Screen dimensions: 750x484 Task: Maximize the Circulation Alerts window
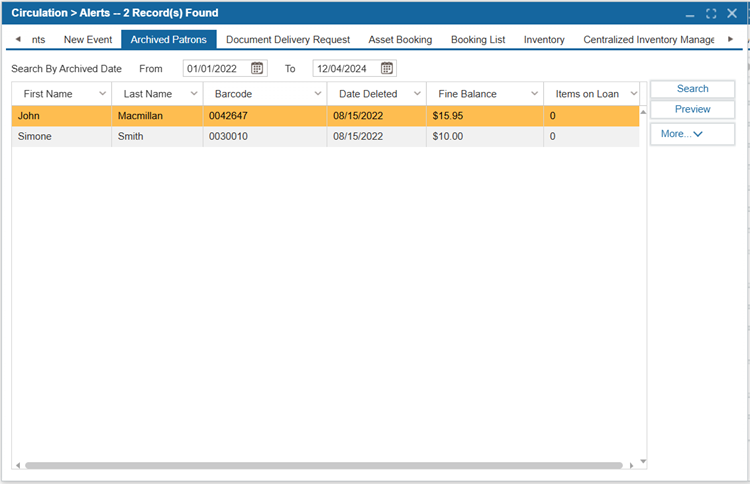711,13
